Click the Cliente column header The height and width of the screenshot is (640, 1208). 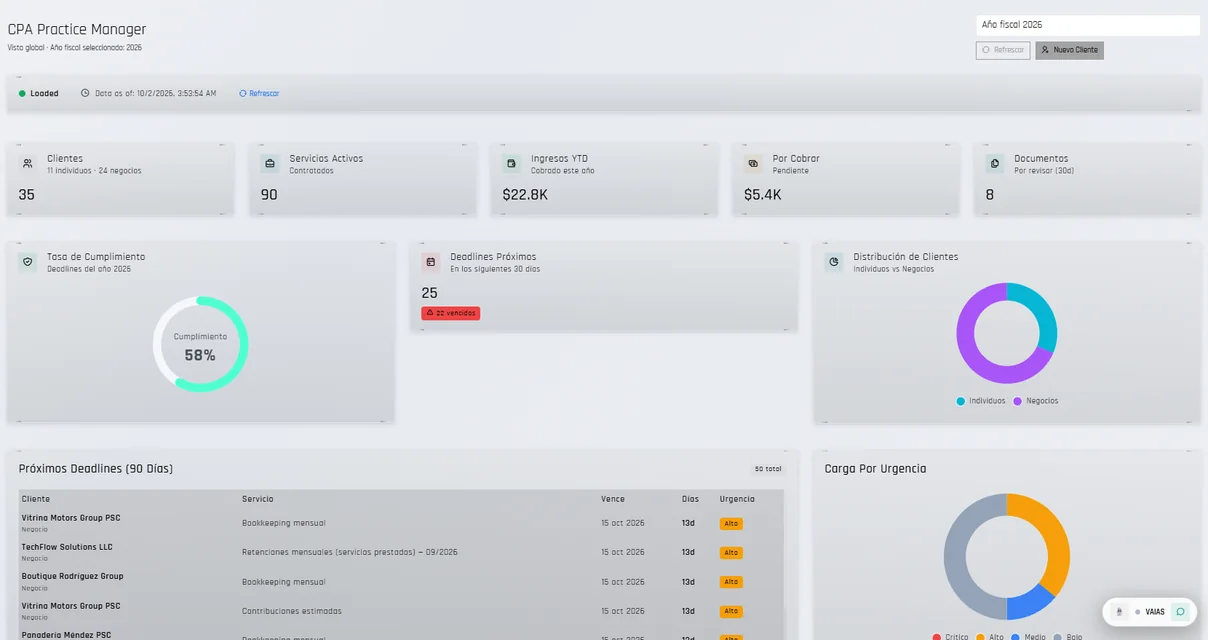point(36,499)
